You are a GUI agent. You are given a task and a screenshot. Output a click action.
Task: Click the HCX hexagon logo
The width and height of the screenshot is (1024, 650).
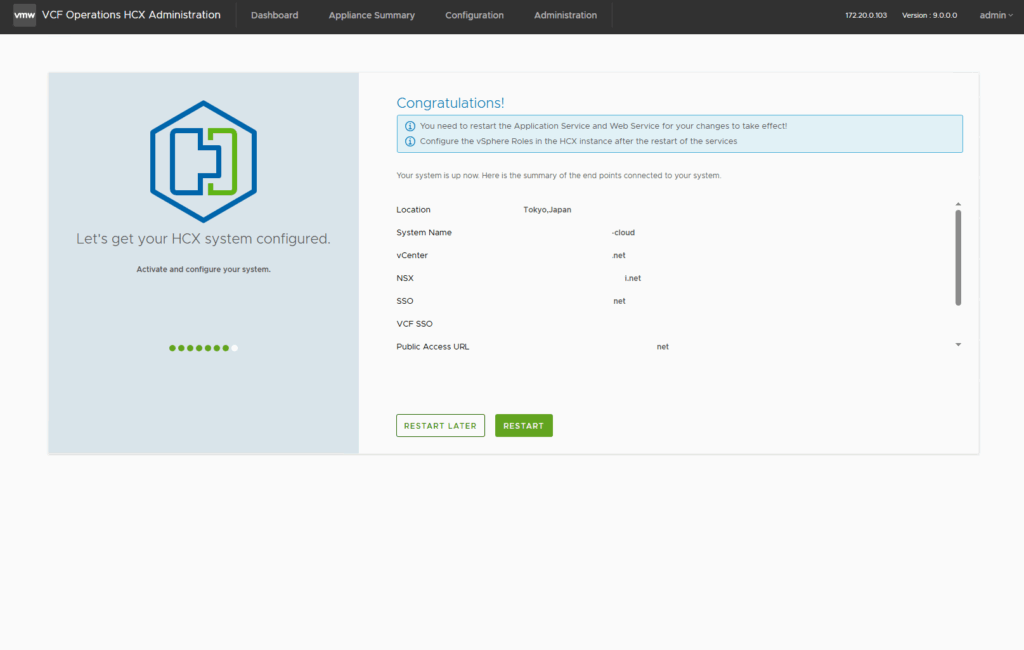tap(203, 161)
